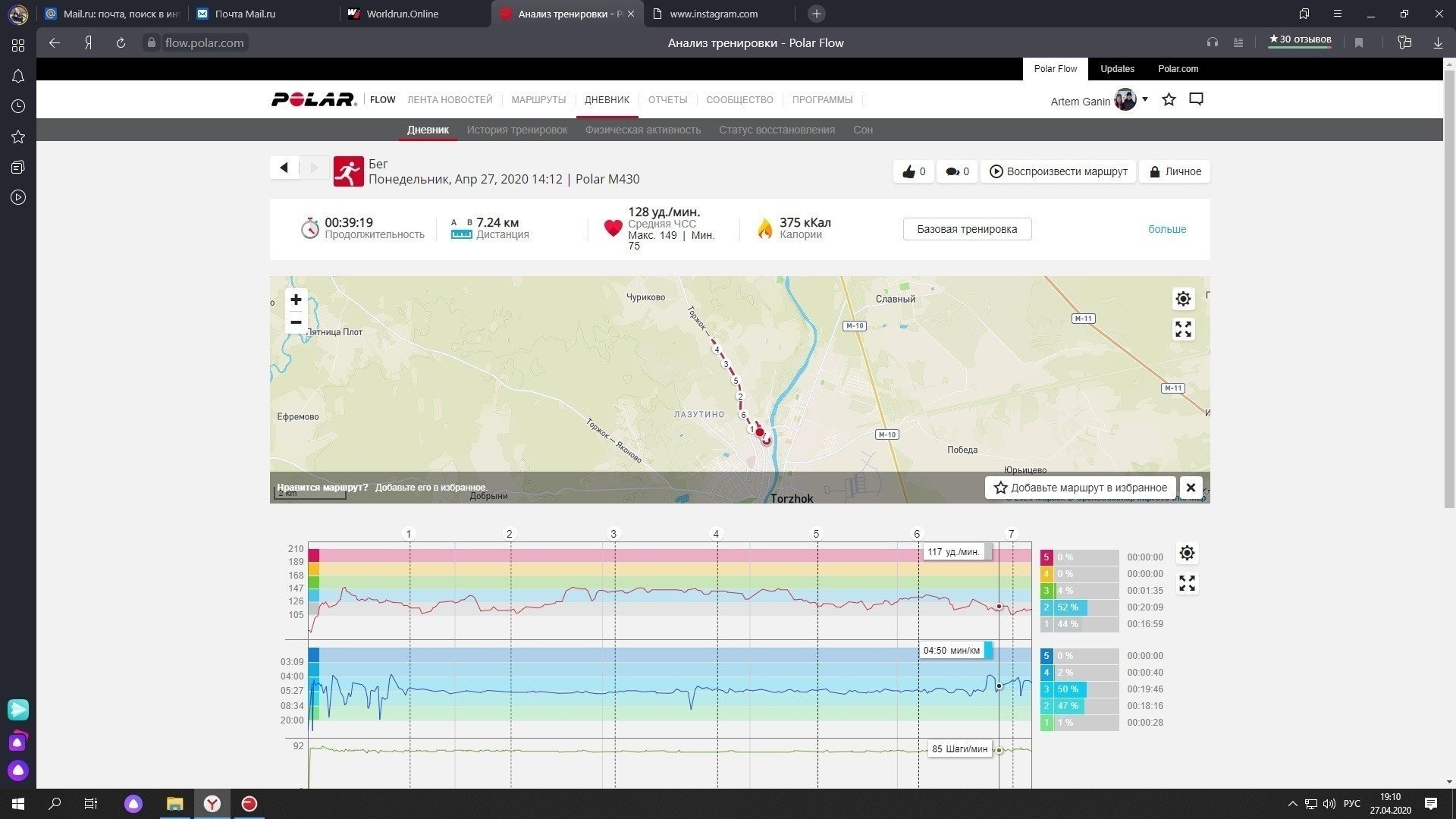Viewport: 1456px width, 819px height.
Task: Select the История тренировок sub-tab
Action: pyautogui.click(x=516, y=130)
